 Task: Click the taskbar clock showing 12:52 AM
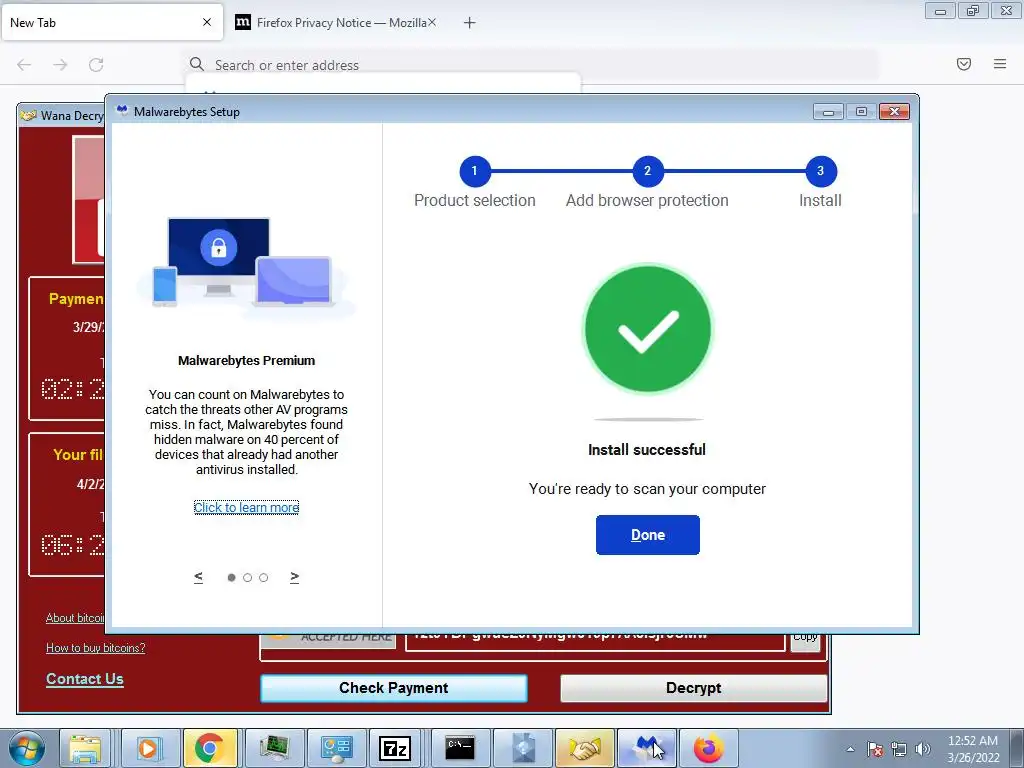[973, 749]
